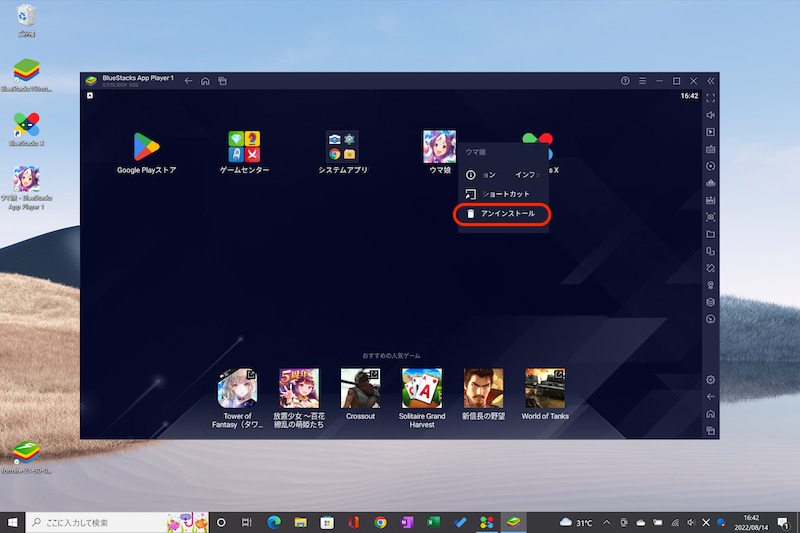Screen dimensions: 800x533
Task: Click the Windows search box in taskbar
Action: click(x=100, y=522)
